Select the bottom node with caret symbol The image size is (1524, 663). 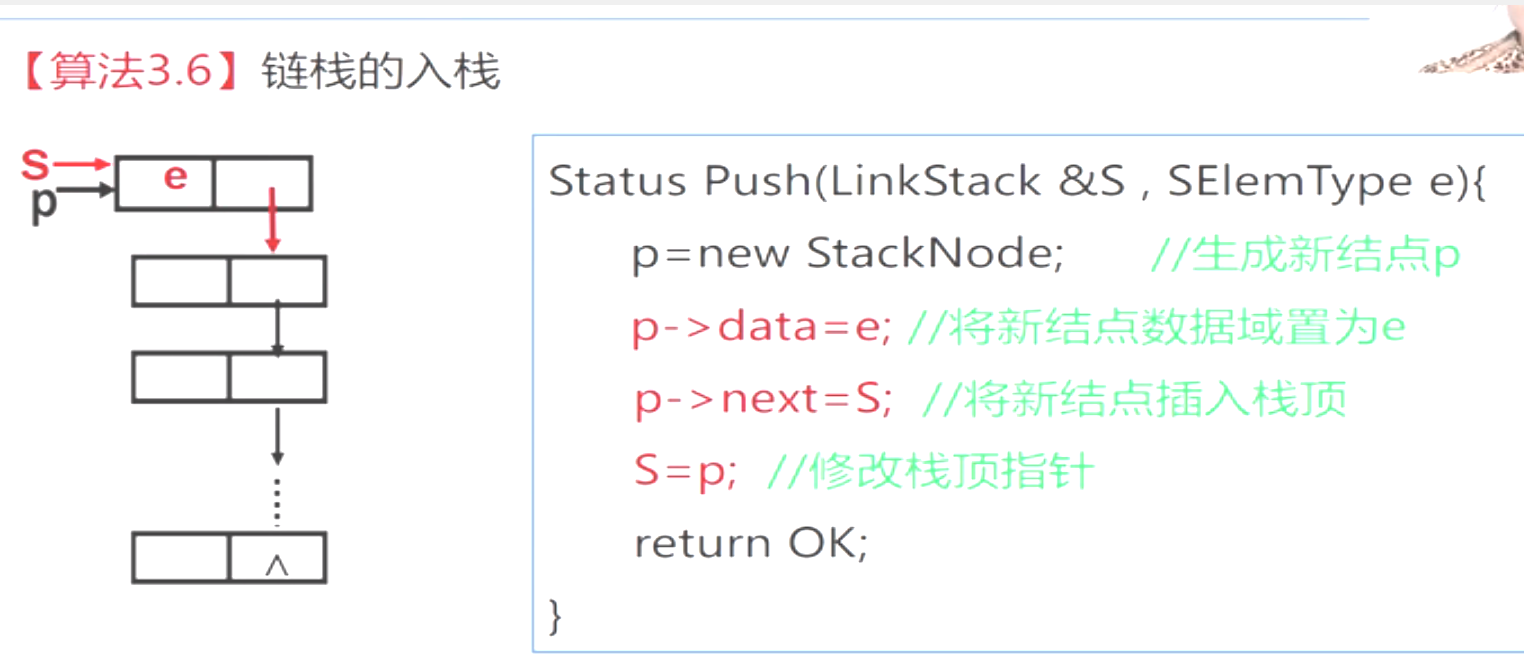(229, 558)
